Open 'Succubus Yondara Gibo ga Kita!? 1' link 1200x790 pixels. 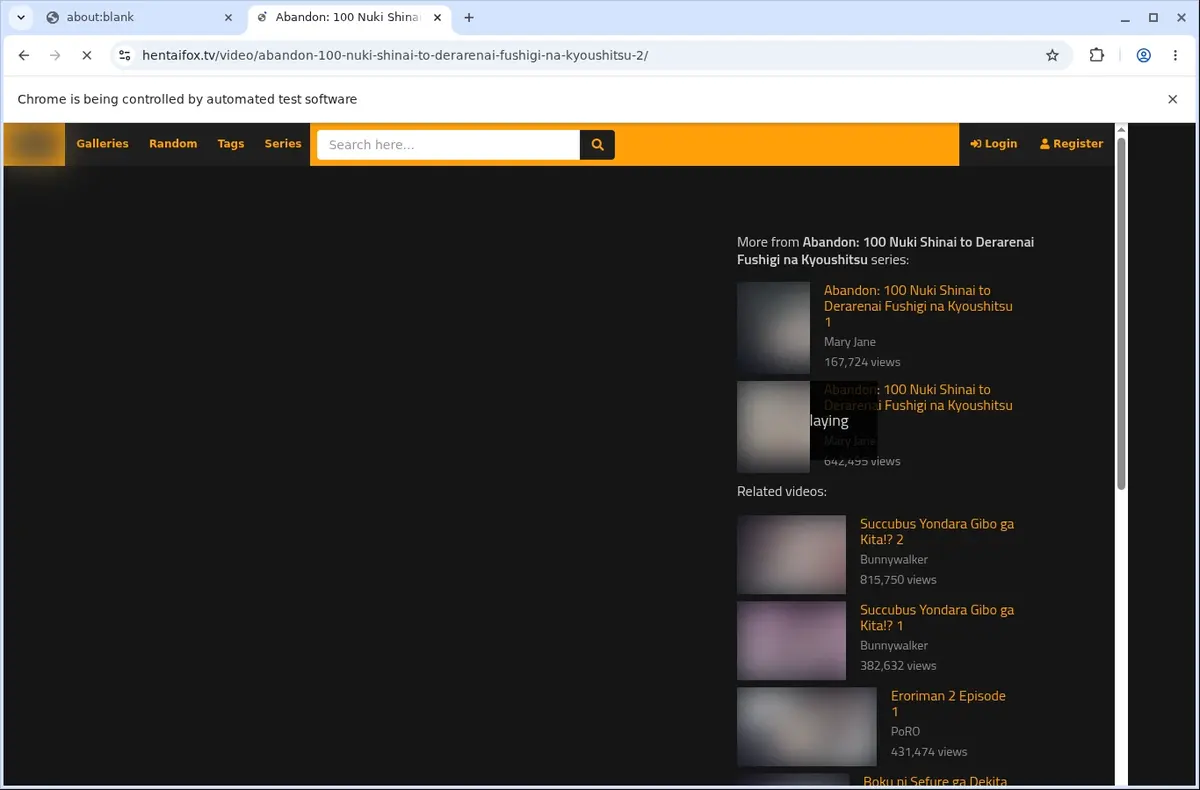click(937, 617)
